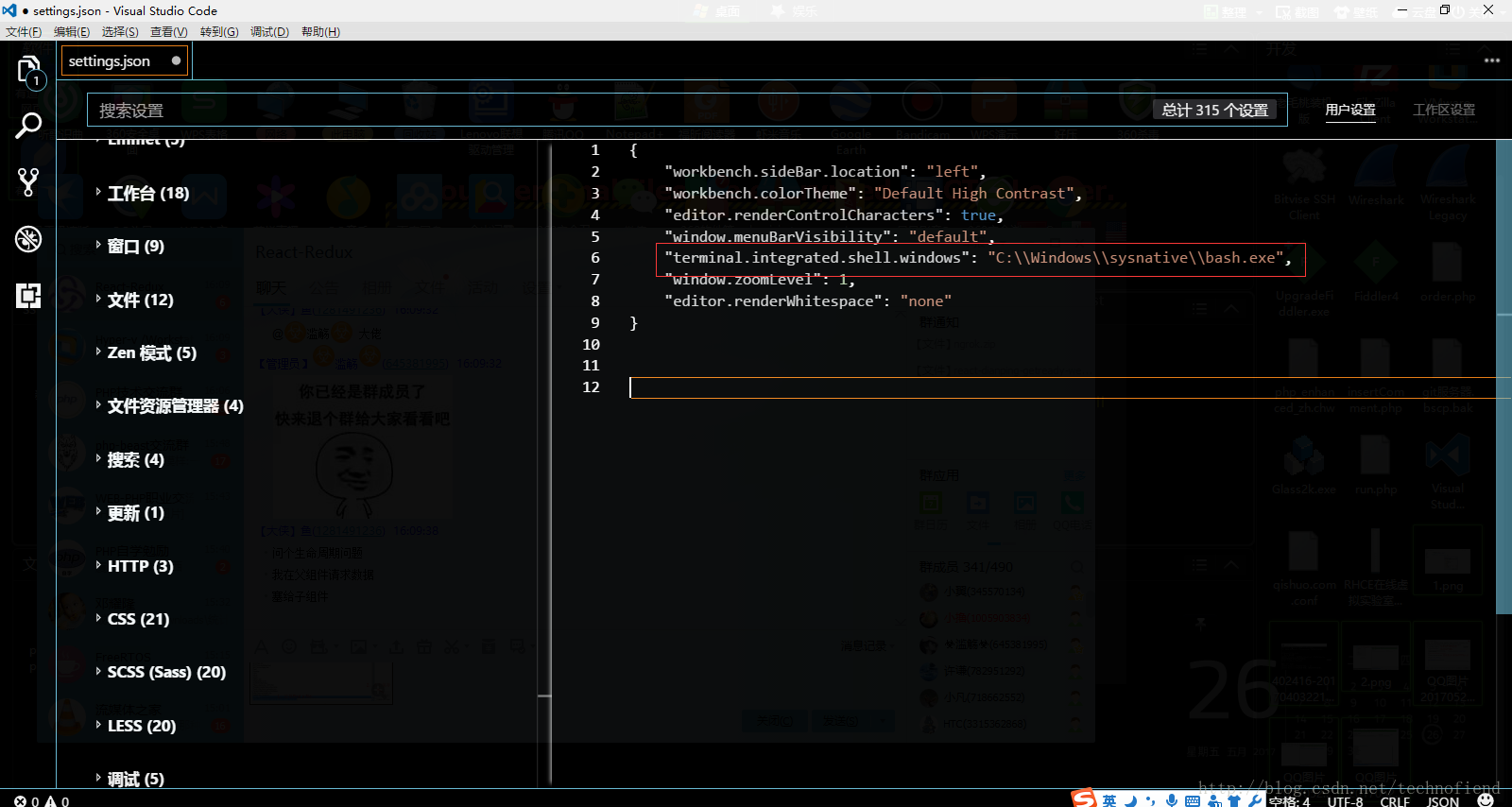Open the Source Control view icon

coord(28,182)
